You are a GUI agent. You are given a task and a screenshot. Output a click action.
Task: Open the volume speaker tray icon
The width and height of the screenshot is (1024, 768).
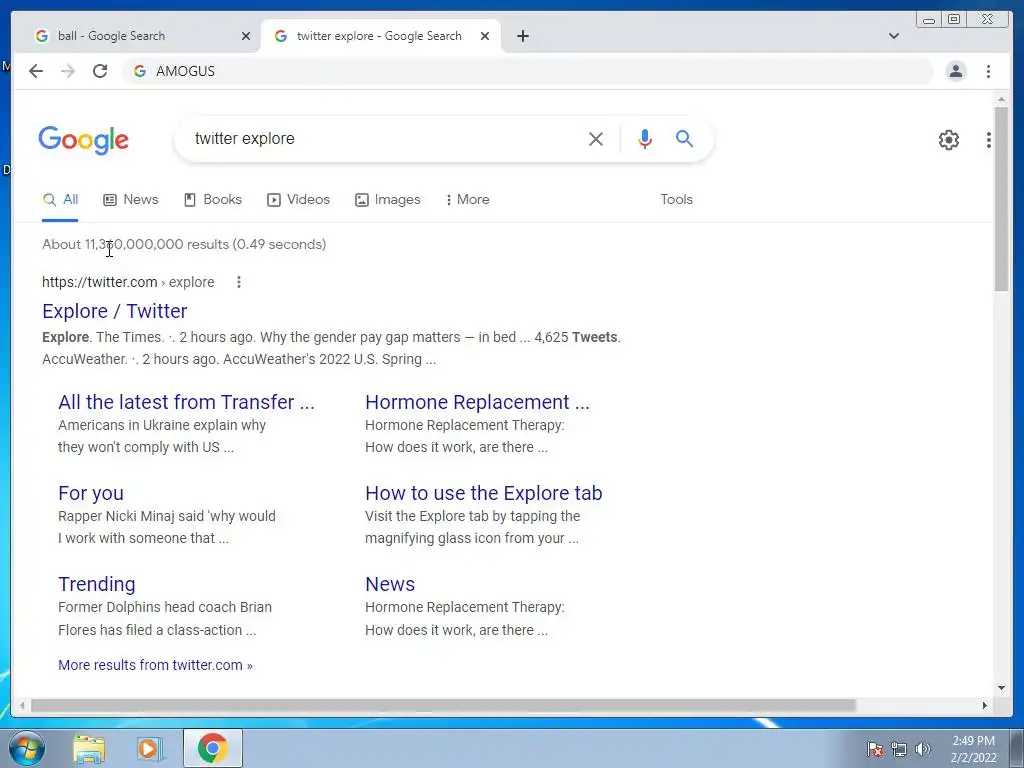923,749
